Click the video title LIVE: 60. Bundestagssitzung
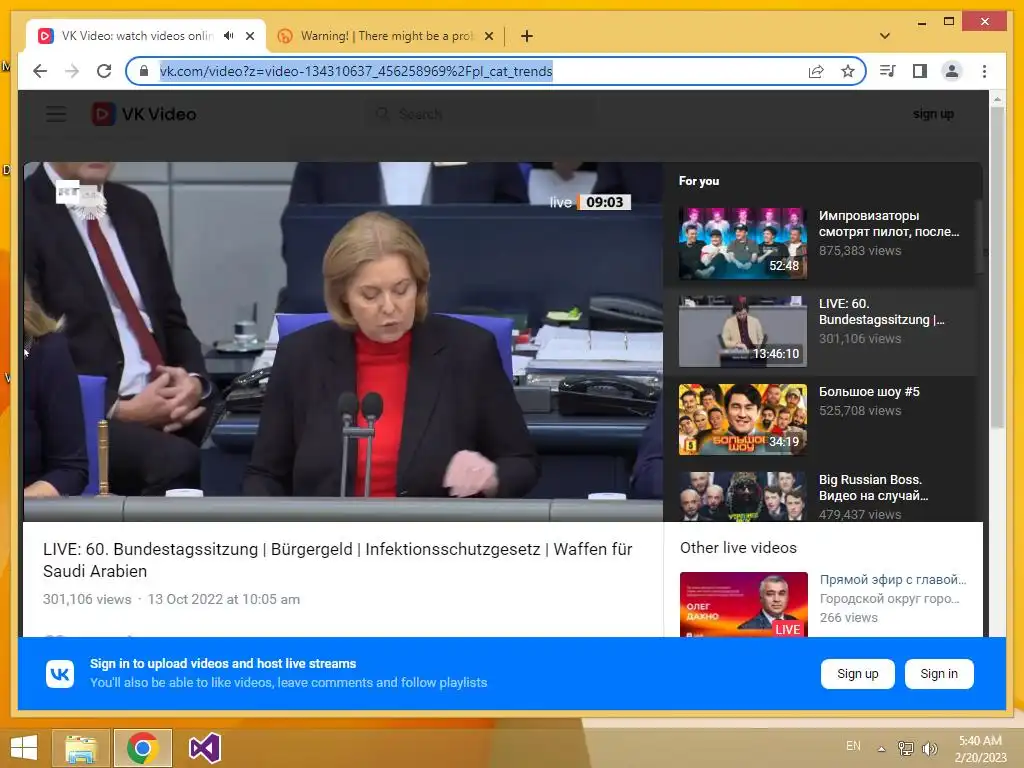Image resolution: width=1024 pixels, height=768 pixels. [x=338, y=560]
